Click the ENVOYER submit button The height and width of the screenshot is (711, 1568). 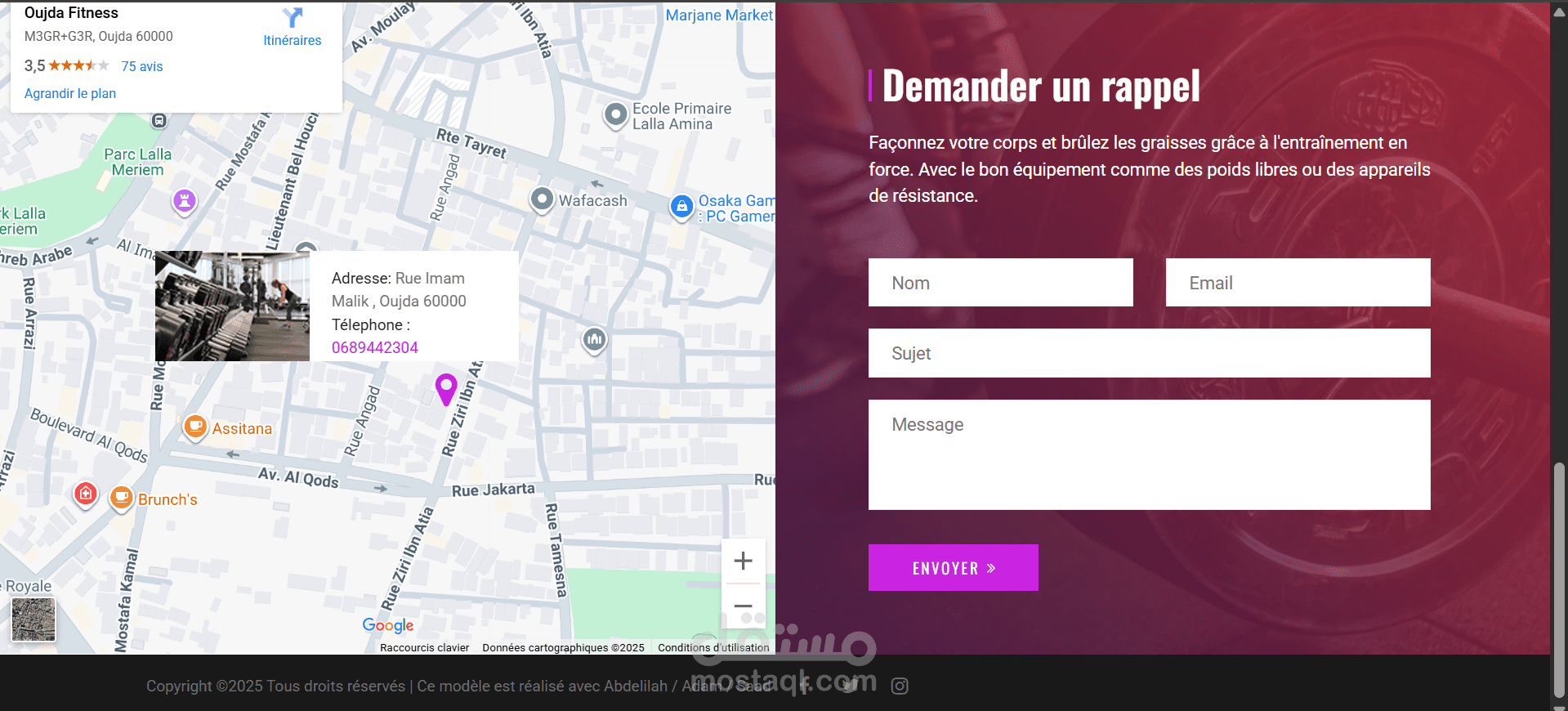click(954, 567)
